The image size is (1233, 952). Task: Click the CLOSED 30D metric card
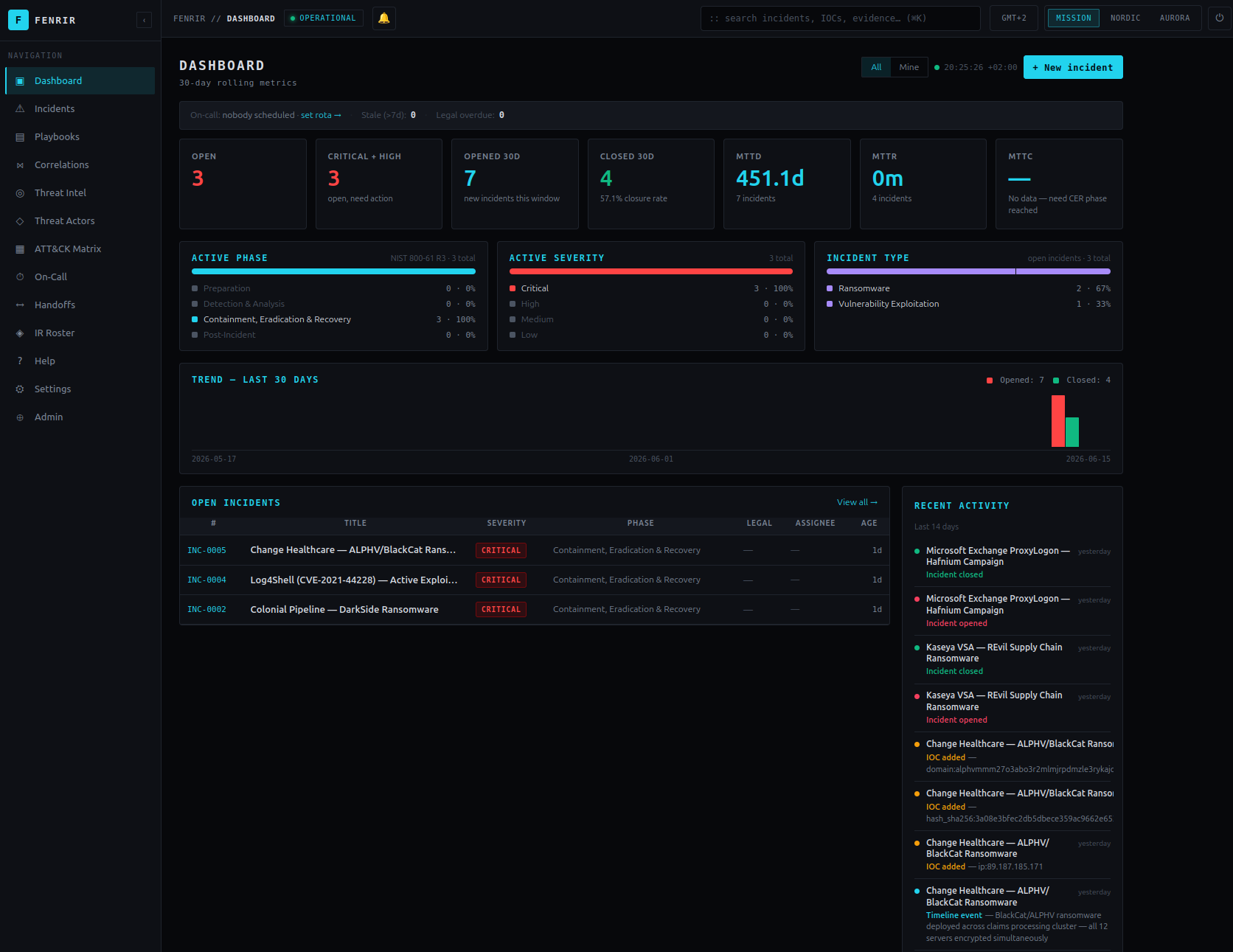[650, 184]
